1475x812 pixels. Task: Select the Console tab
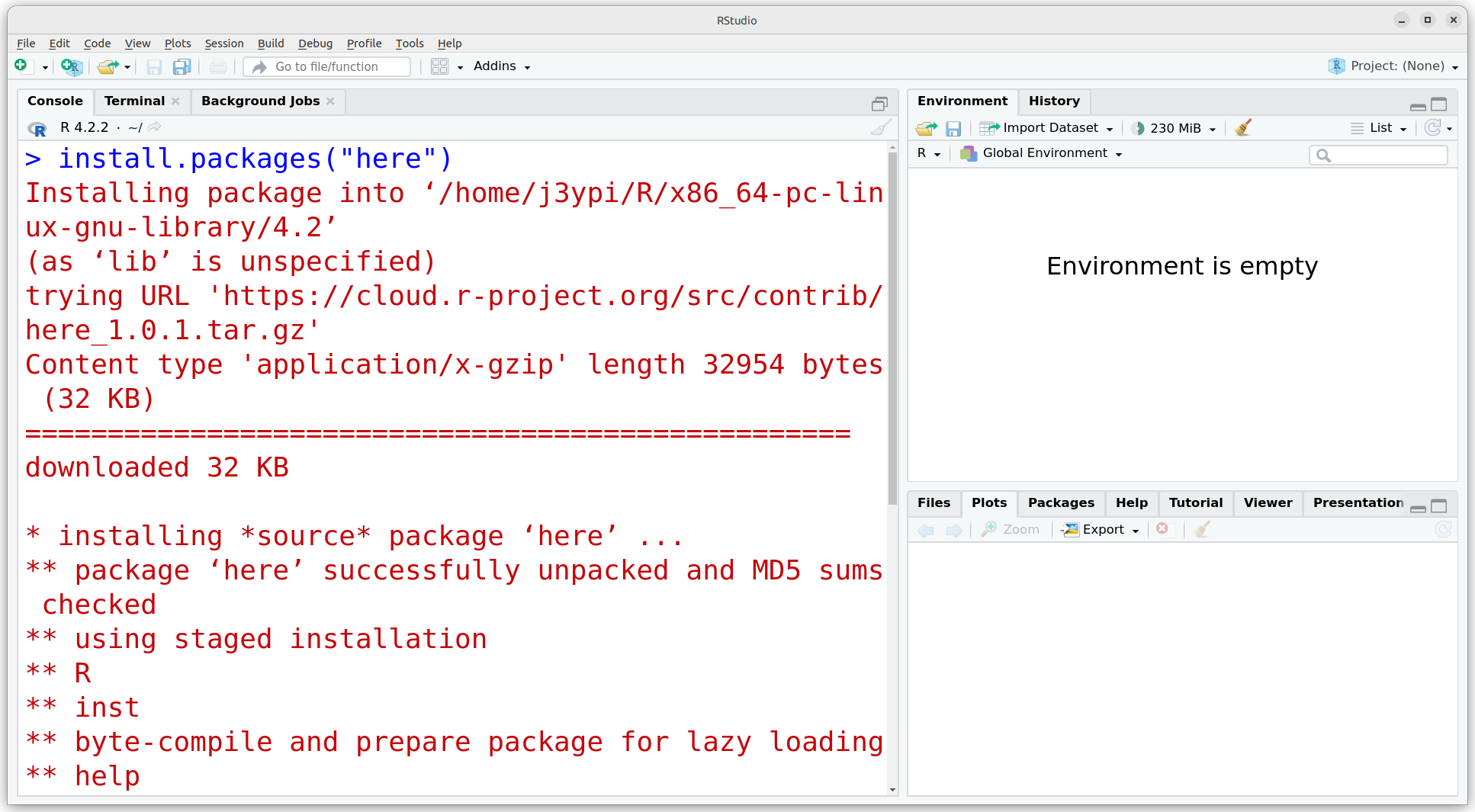[55, 101]
